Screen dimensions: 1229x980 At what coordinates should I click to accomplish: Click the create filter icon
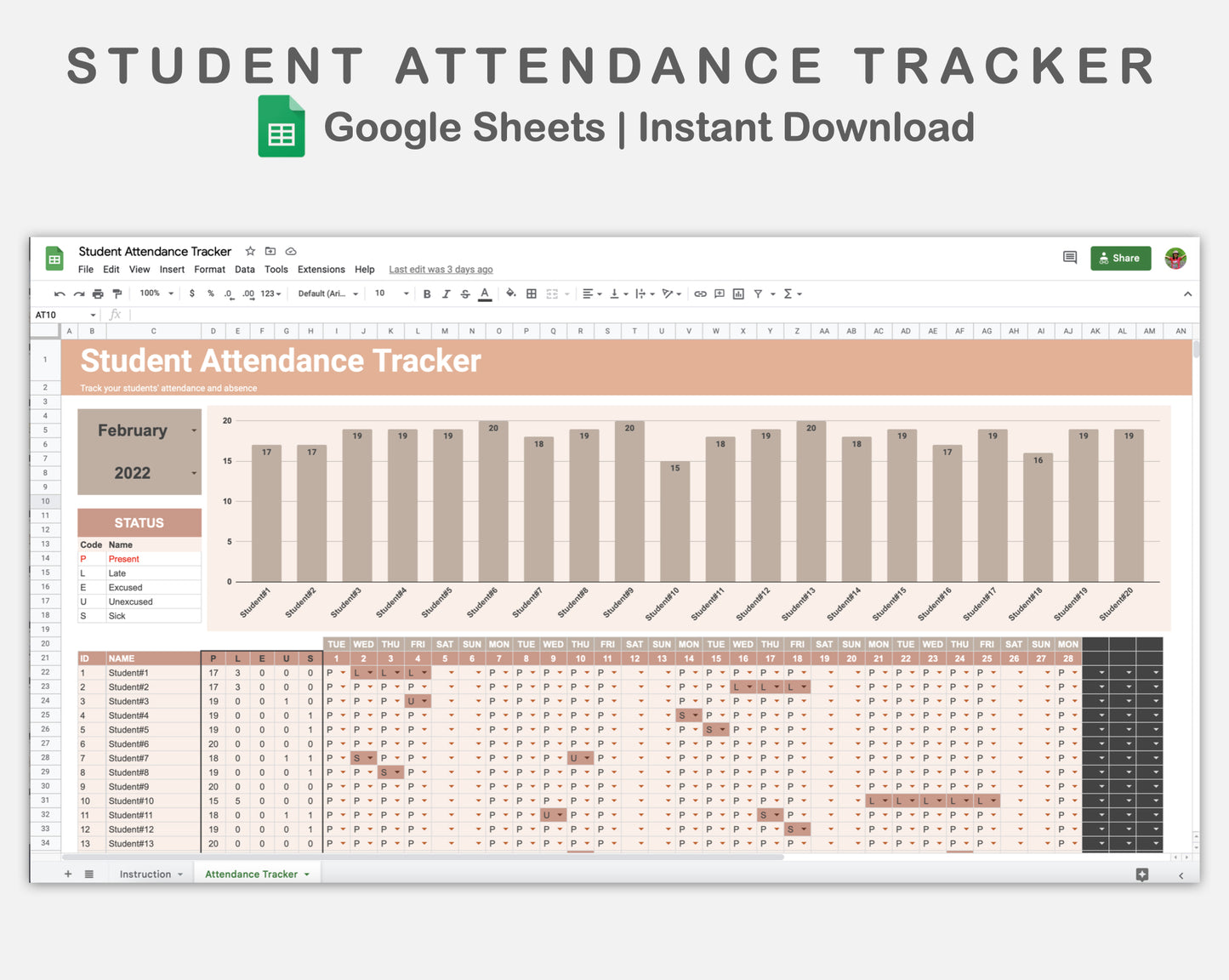[757, 293]
